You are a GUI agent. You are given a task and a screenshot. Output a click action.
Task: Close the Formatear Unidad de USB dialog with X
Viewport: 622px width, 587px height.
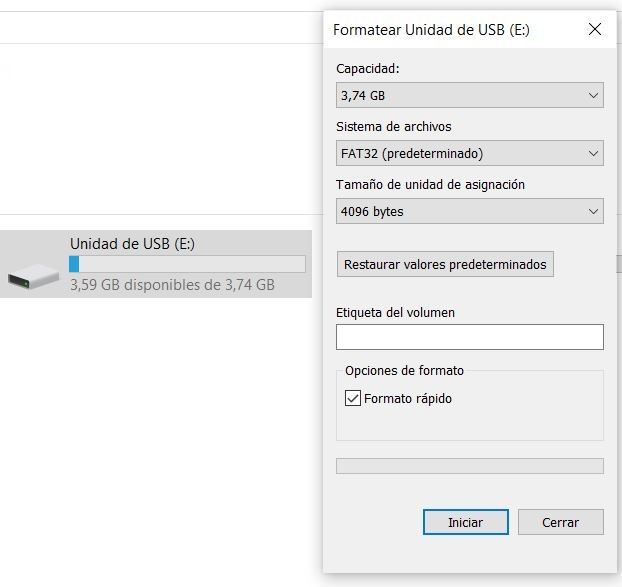595,29
